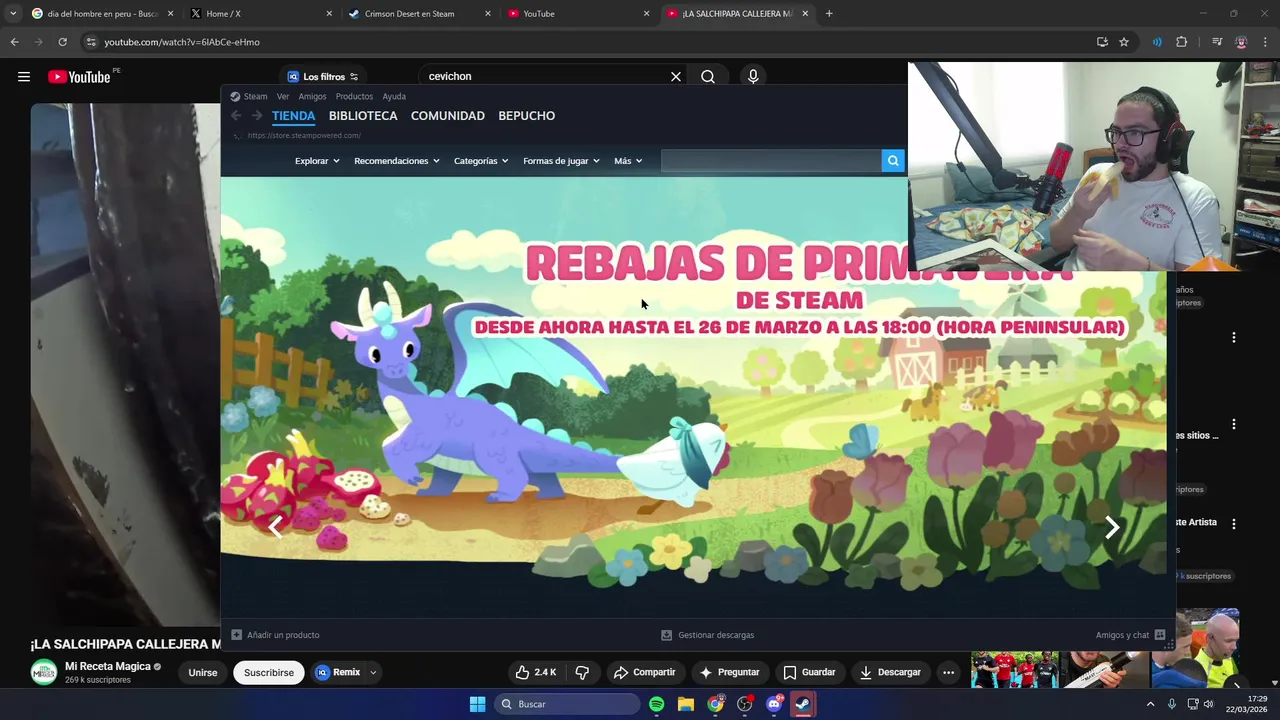Open the Productos menu in Steam
The image size is (1280, 720).
coord(354,97)
